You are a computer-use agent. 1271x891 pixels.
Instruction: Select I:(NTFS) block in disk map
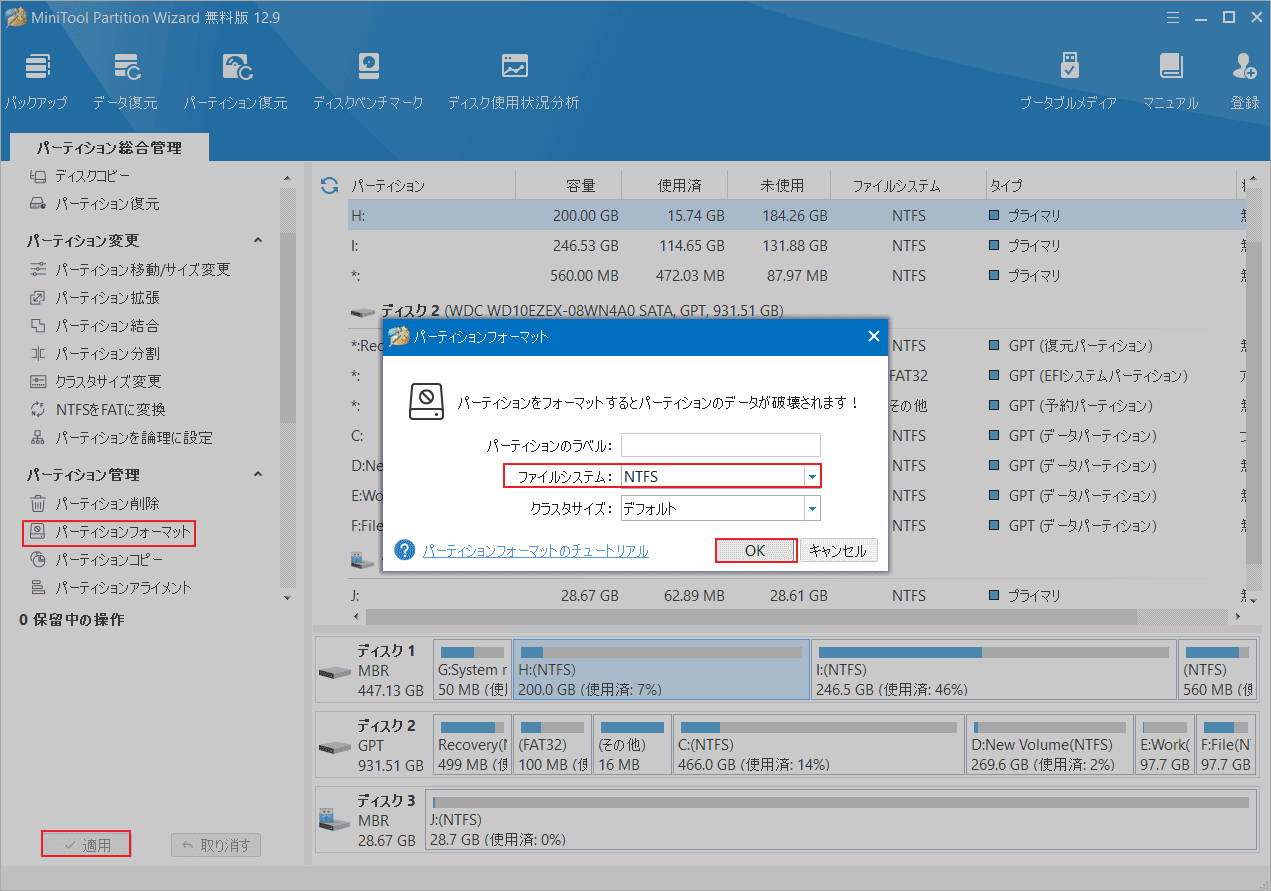tap(994, 670)
